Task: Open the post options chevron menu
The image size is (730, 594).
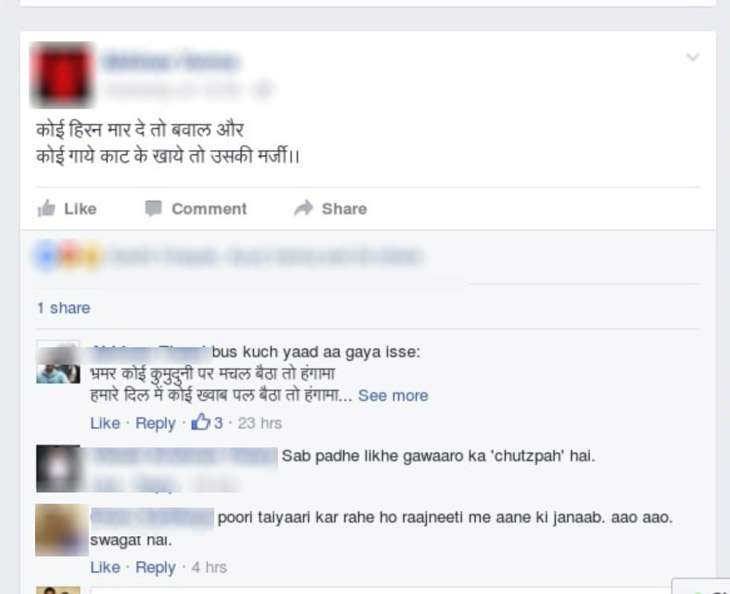Action: [x=693, y=57]
